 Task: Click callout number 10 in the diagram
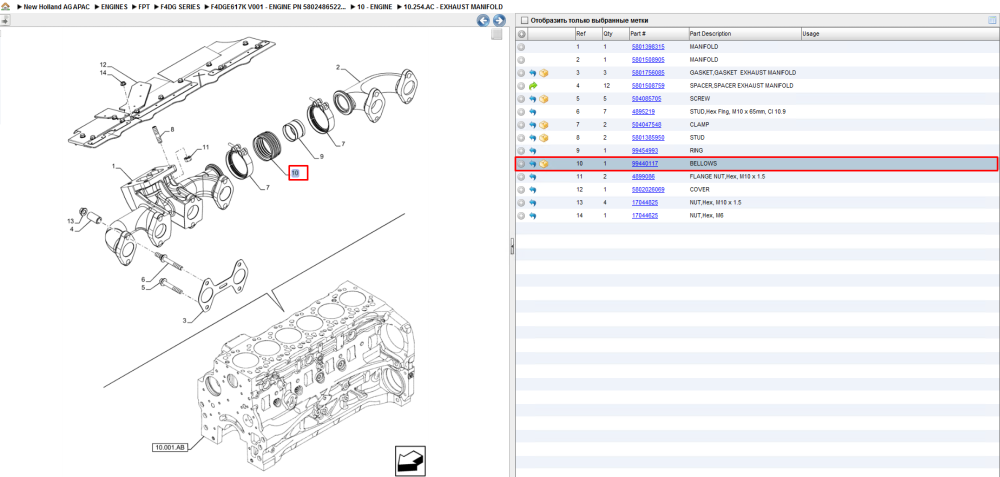coord(295,173)
